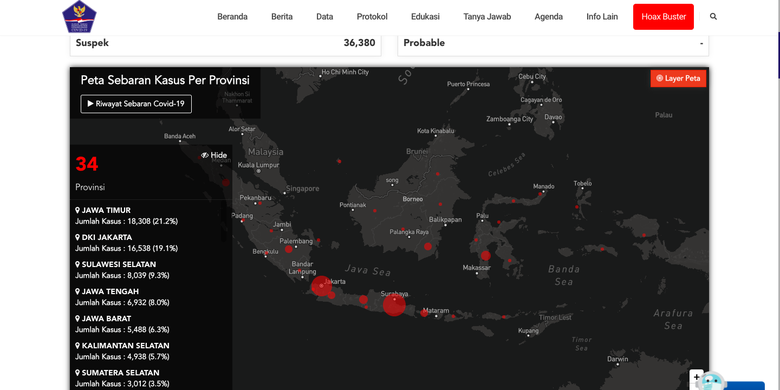Open the Berita menu
The height and width of the screenshot is (390, 780).
[x=282, y=16]
